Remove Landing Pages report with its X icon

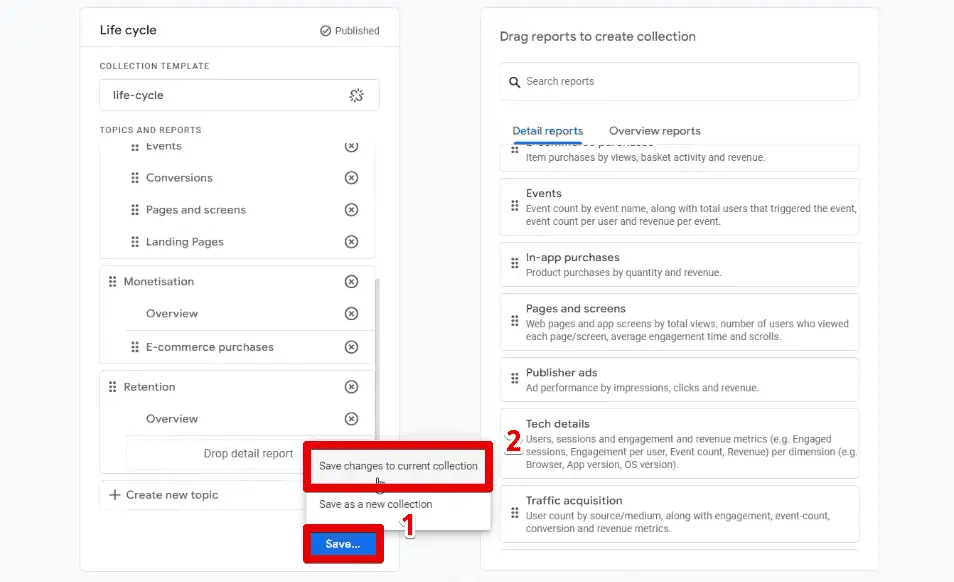351,242
